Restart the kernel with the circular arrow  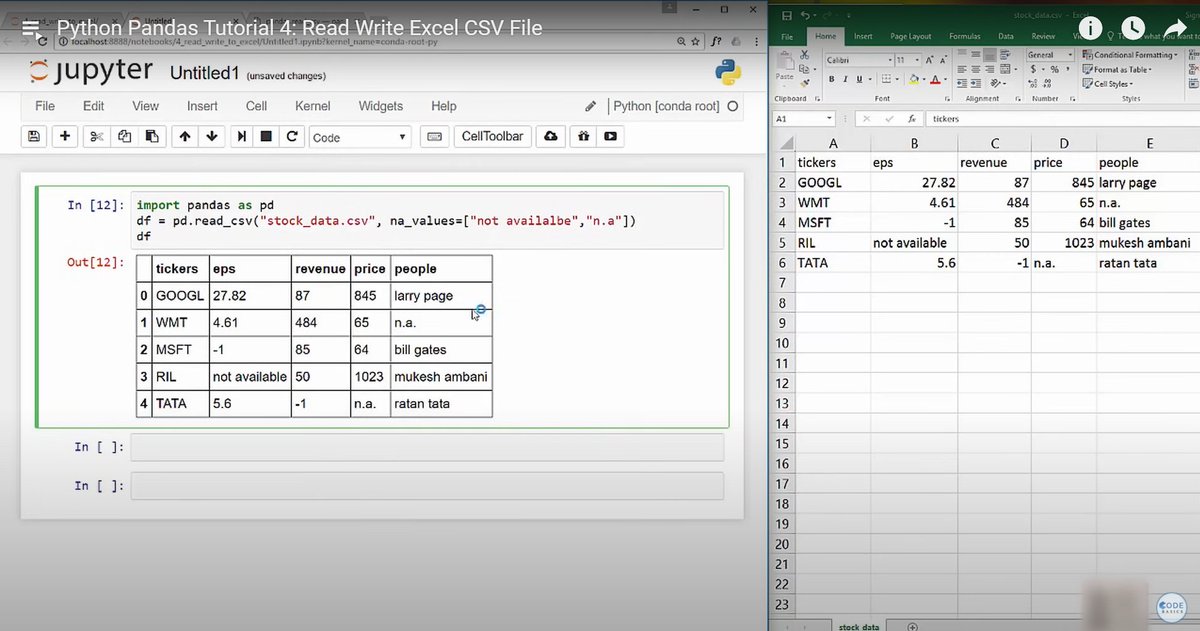point(292,137)
